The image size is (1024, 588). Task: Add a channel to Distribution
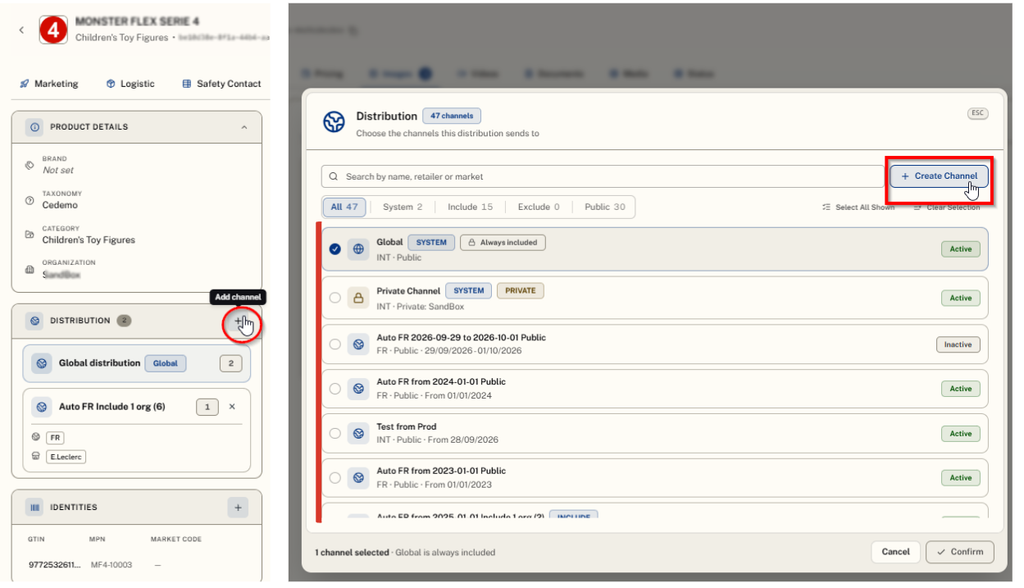pos(239,321)
